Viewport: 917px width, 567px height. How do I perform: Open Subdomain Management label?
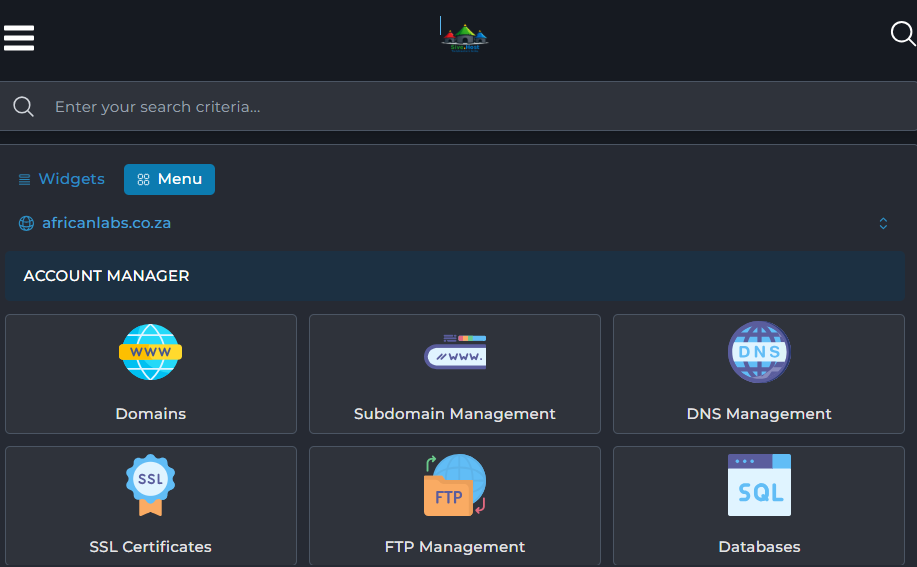click(x=454, y=414)
